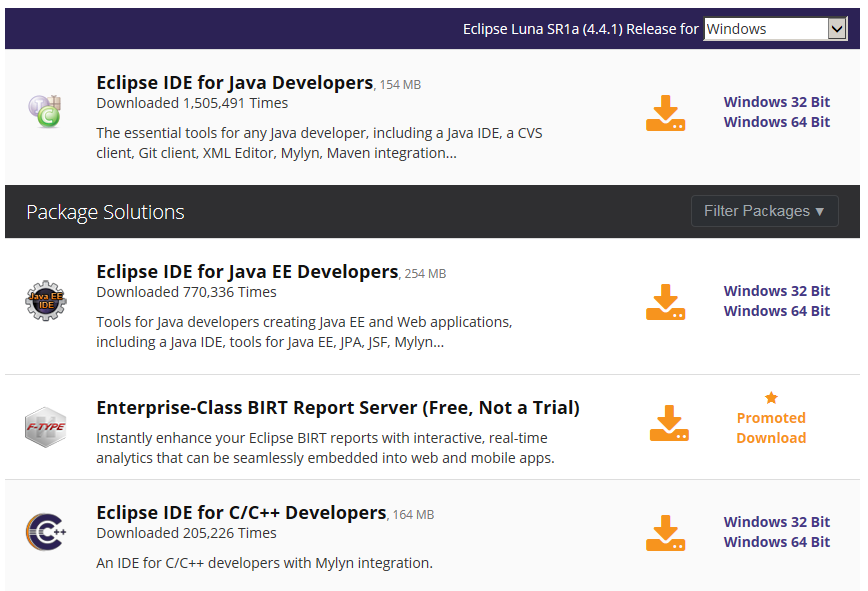Download Windows 32 Bit C/C++ IDE
The width and height of the screenshot is (868, 591).
tap(777, 522)
